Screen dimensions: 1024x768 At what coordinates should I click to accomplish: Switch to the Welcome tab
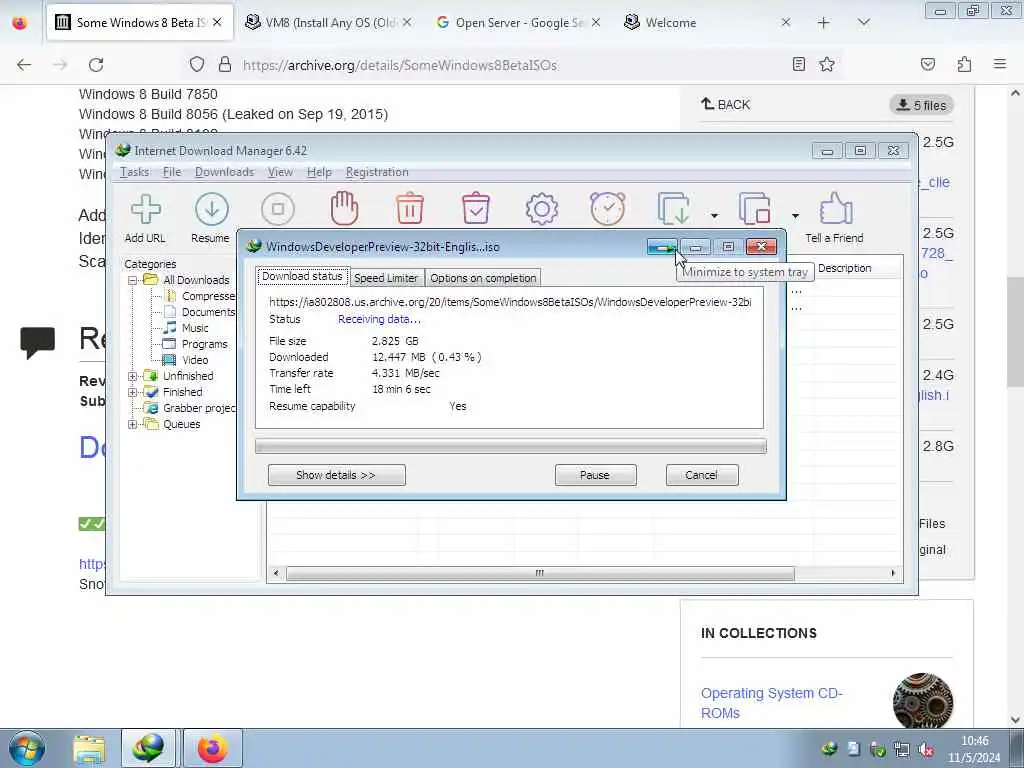[x=708, y=23]
